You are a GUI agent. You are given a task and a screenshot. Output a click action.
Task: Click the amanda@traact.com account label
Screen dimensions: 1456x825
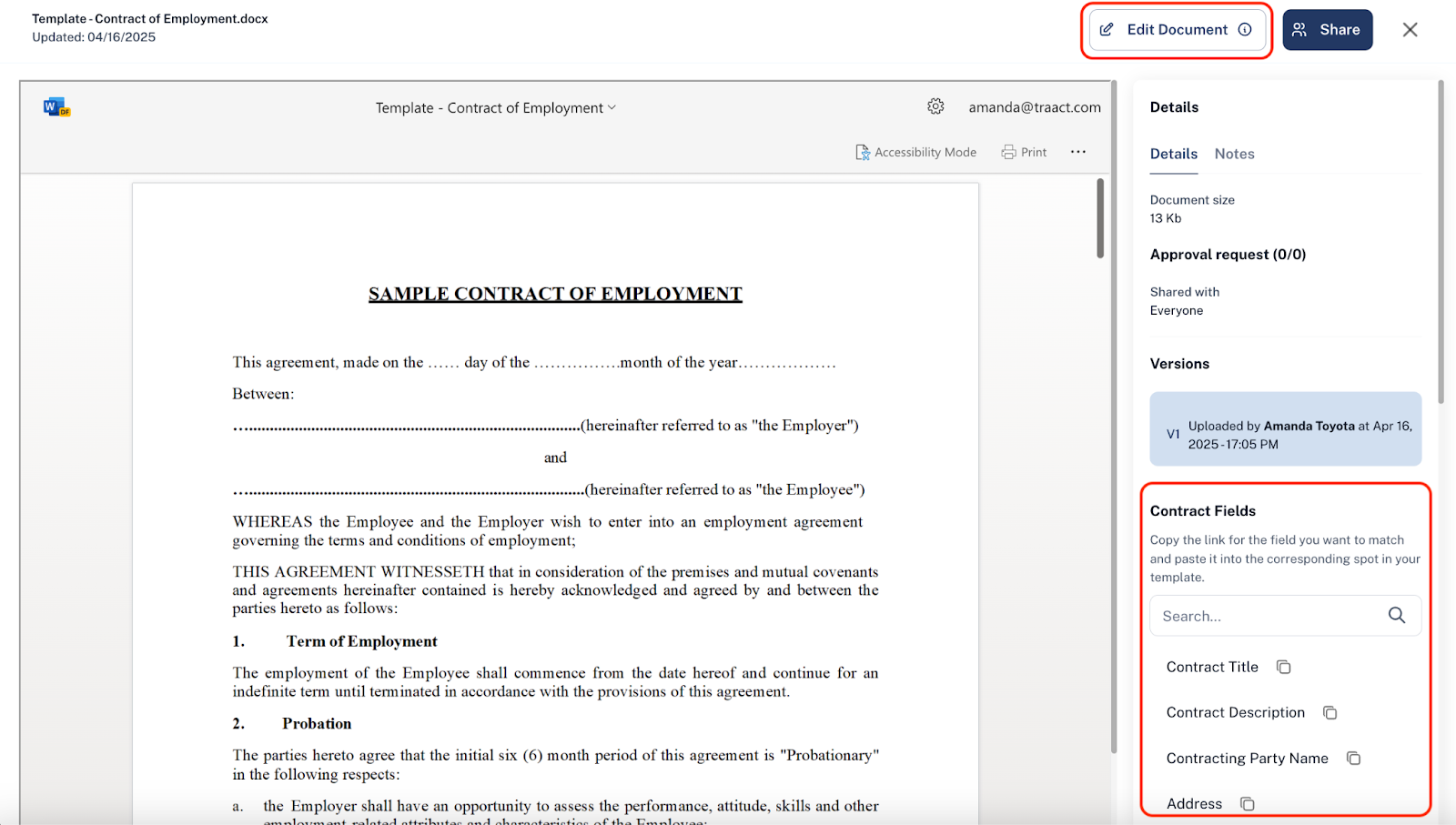(x=1035, y=107)
